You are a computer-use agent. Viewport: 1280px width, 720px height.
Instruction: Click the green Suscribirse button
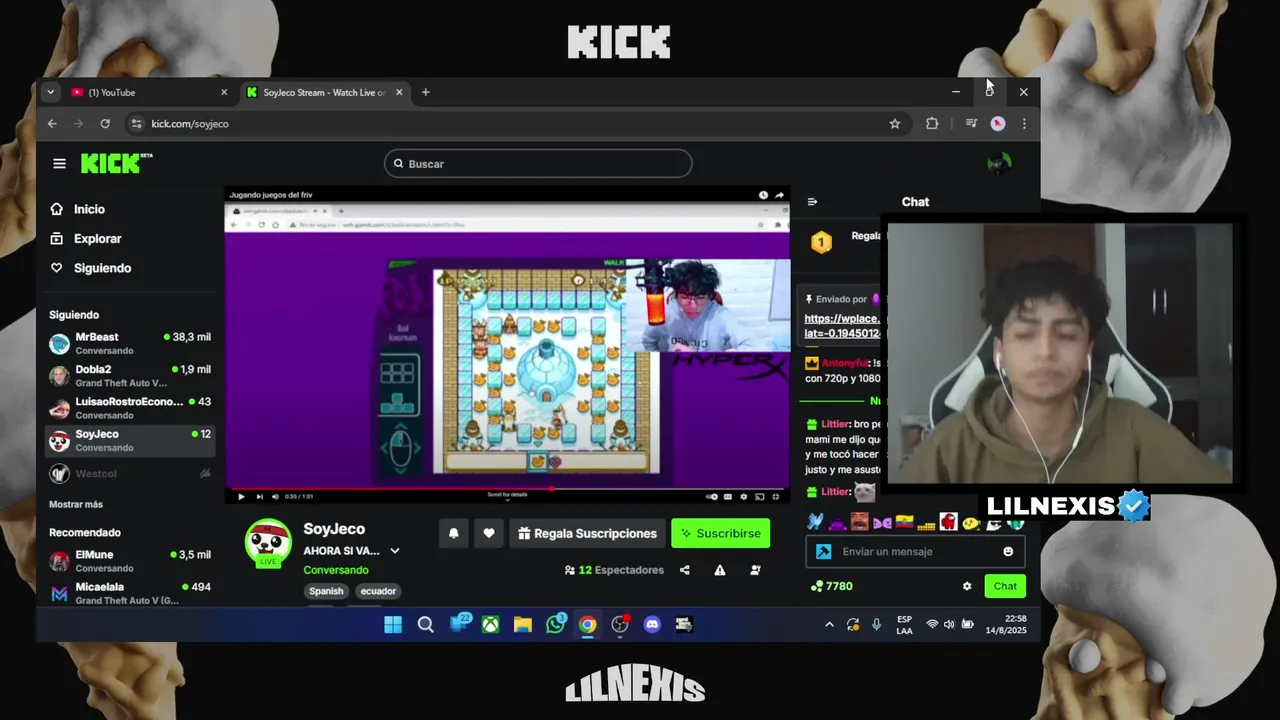point(720,533)
